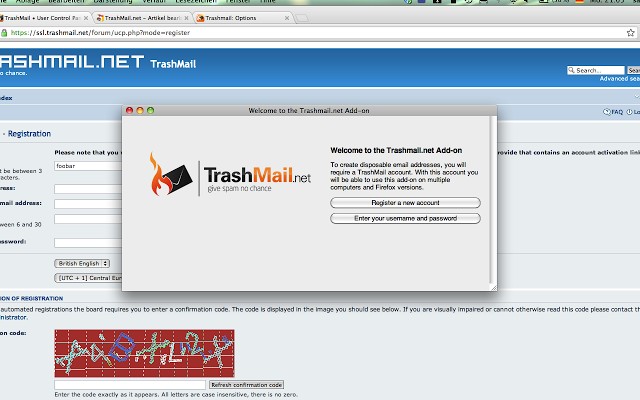
Task: Switch to TrashMail.net Artikel bearbeiten tab
Action: (x=141, y=18)
